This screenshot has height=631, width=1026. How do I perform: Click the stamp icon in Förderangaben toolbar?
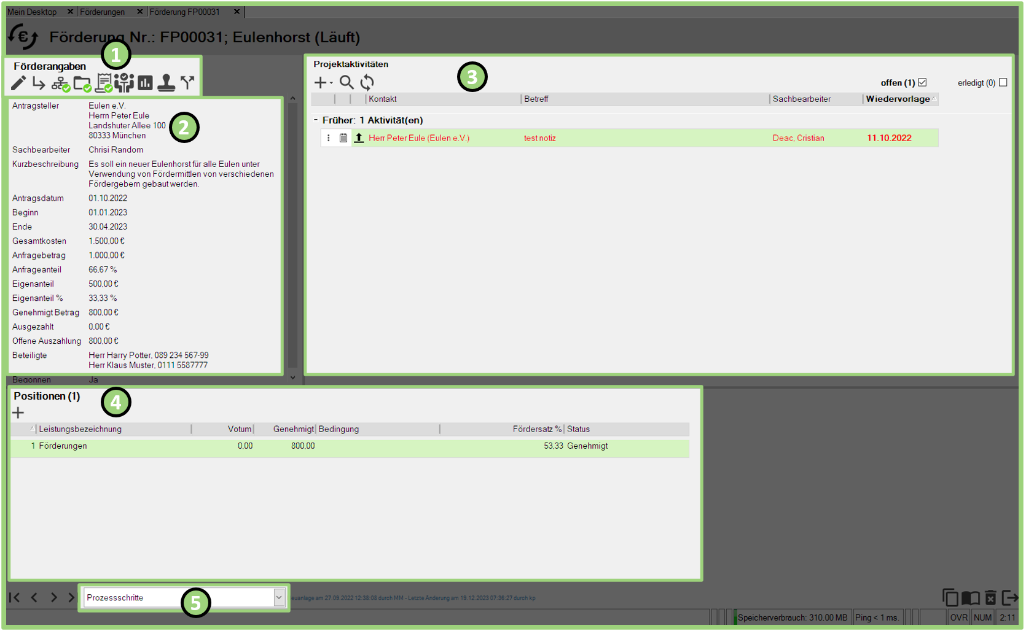click(x=166, y=83)
